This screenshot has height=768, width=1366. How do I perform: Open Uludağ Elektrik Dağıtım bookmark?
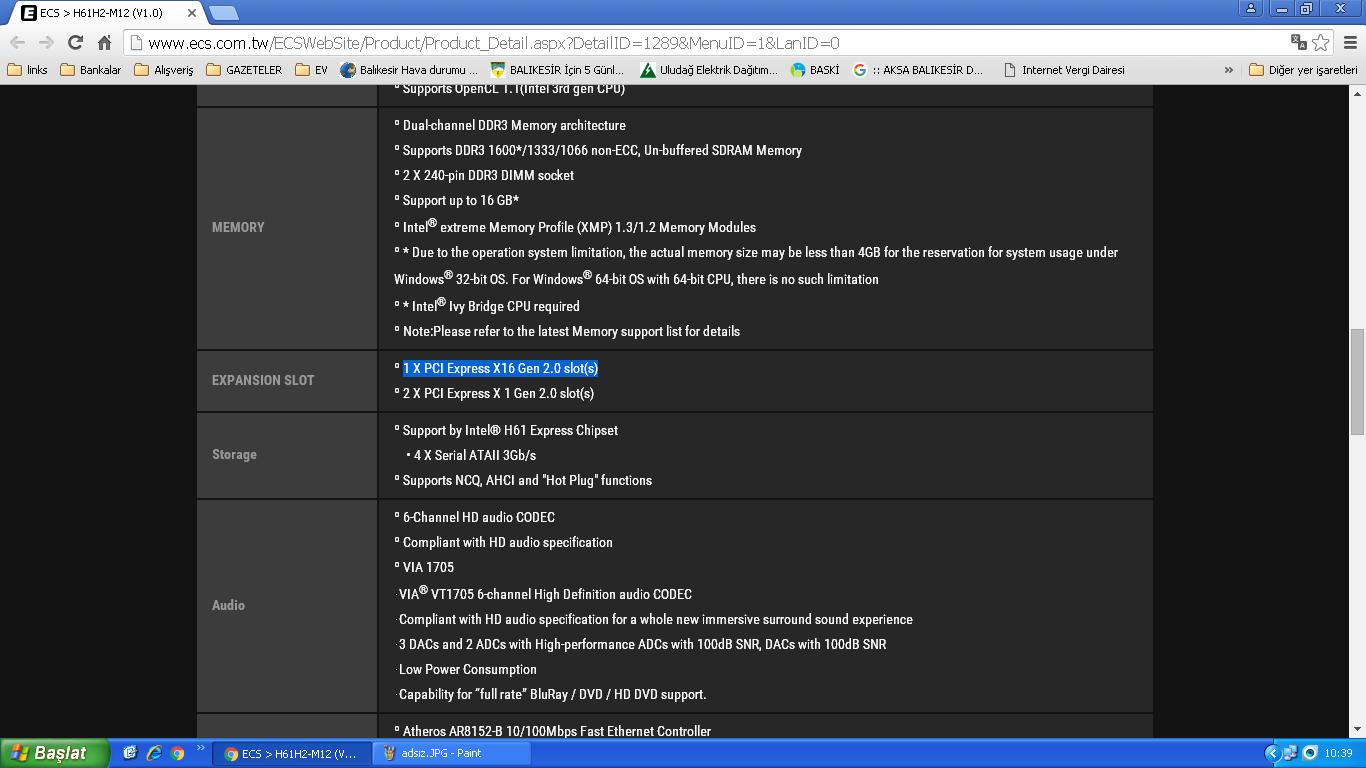(x=708, y=70)
